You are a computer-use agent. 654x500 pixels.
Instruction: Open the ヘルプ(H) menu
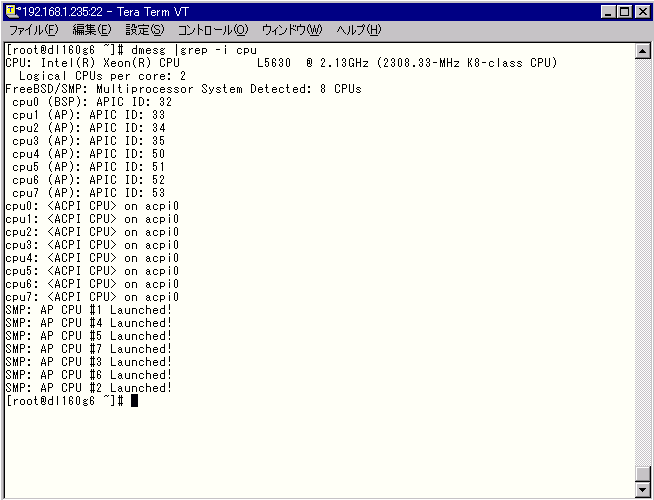tap(359, 30)
